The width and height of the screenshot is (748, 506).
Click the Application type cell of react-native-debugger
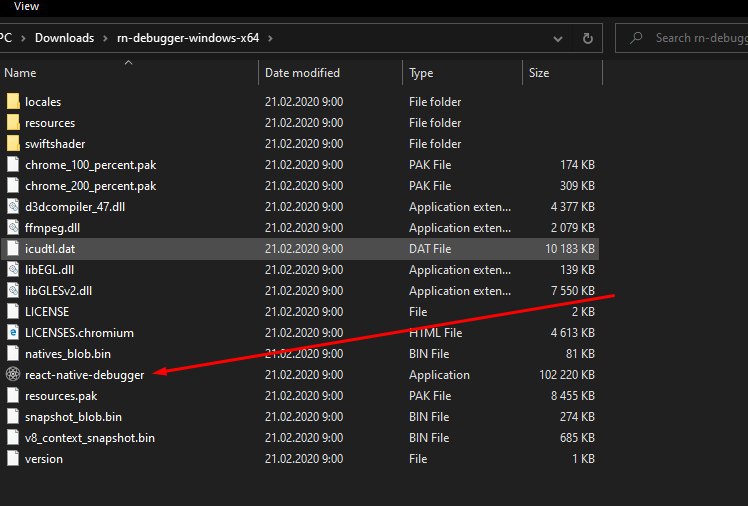pyautogui.click(x=439, y=375)
